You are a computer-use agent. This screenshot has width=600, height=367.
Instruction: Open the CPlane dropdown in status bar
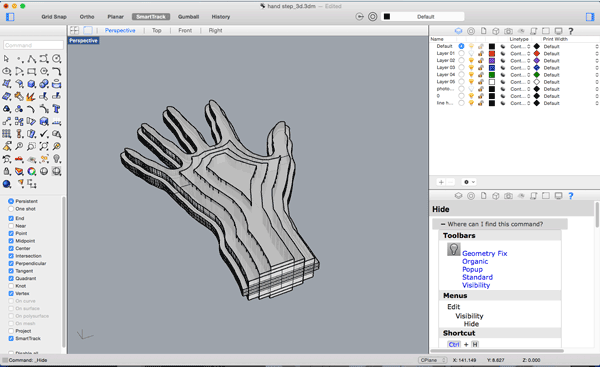433,360
